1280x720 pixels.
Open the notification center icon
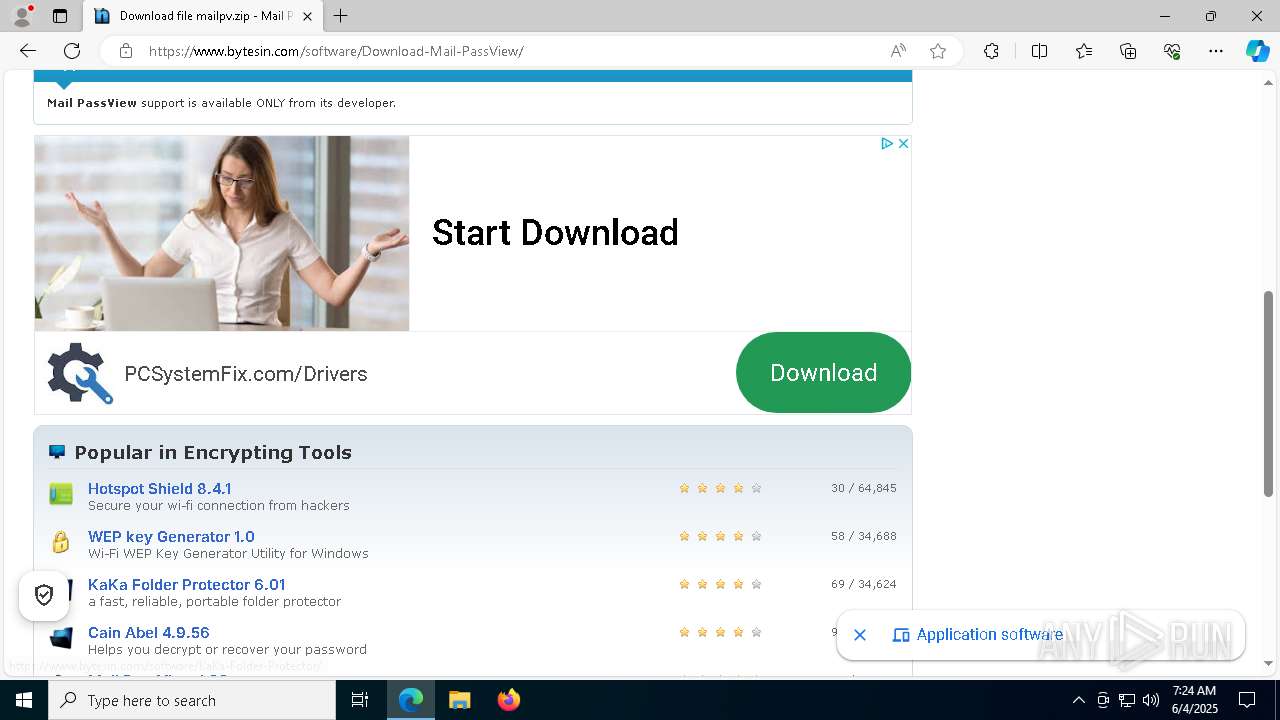(x=1247, y=700)
